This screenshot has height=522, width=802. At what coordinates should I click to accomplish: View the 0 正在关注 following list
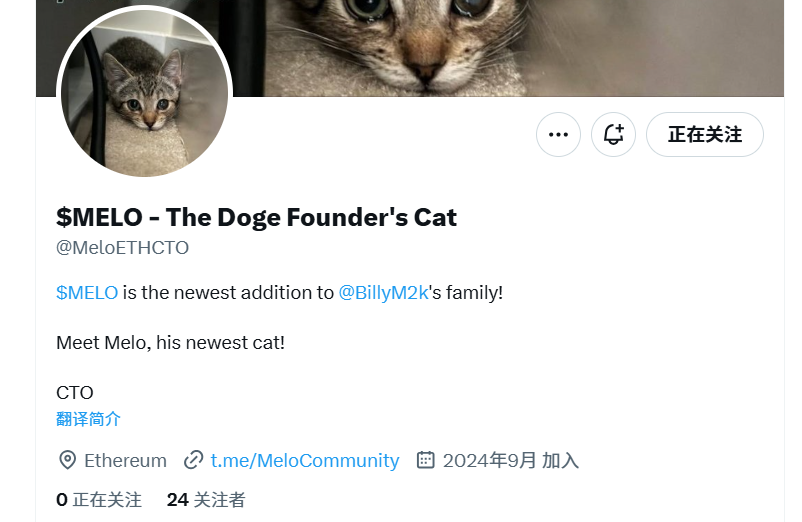pos(99,499)
